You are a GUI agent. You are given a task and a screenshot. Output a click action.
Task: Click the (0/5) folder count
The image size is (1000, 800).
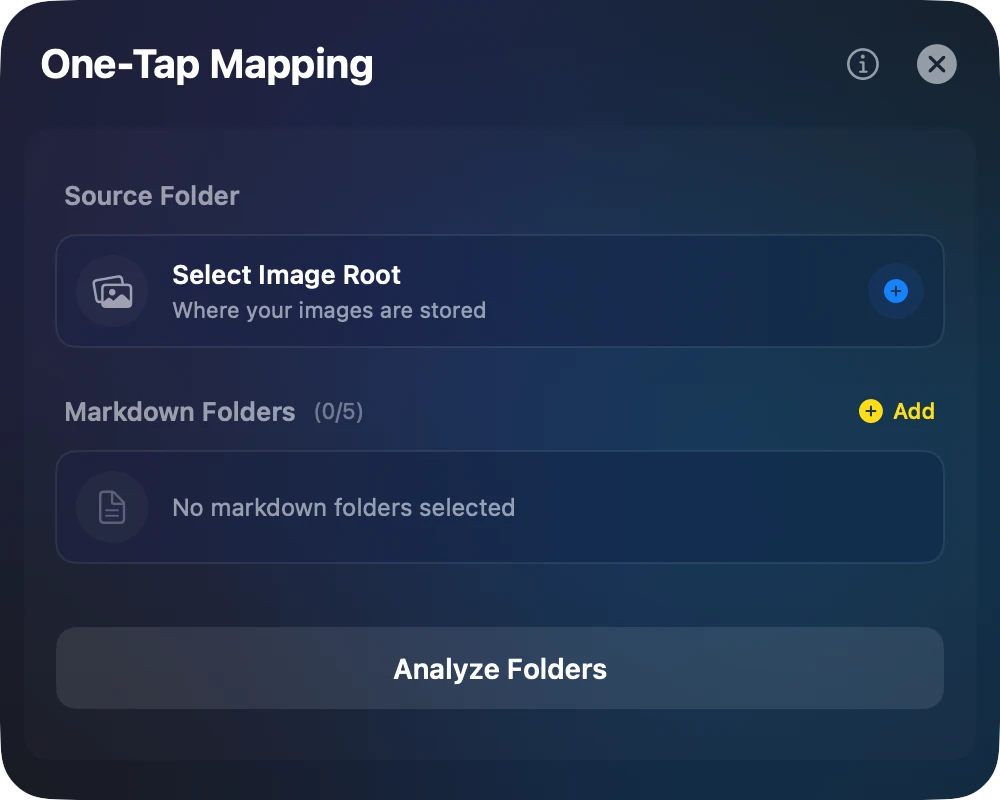pos(338,412)
